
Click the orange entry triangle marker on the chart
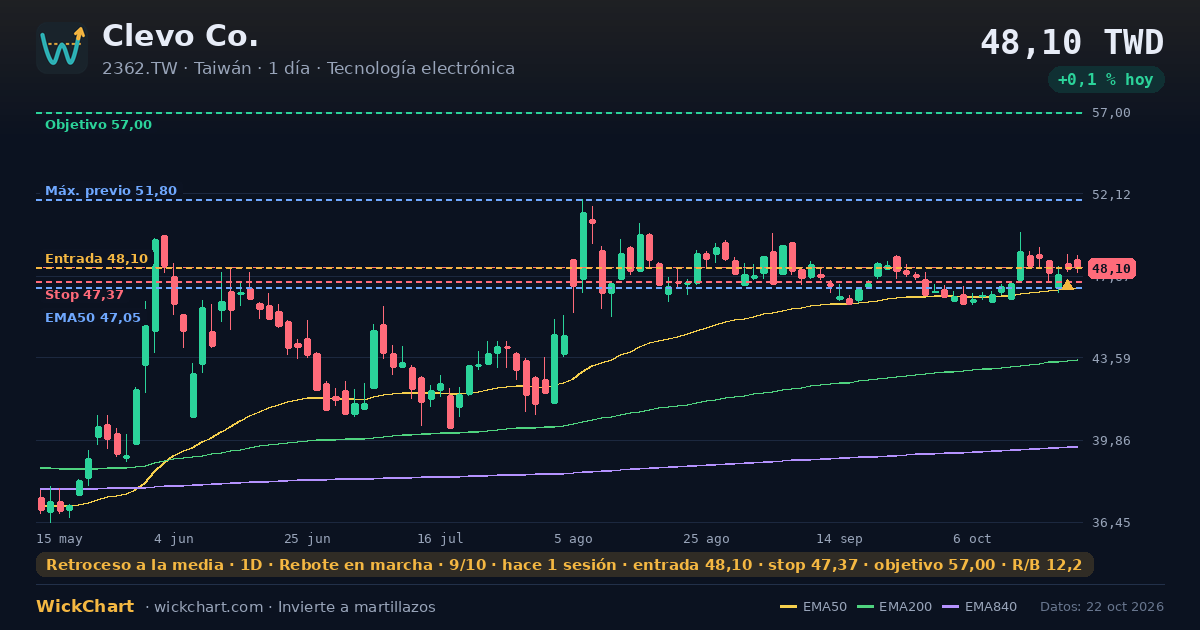[1067, 285]
